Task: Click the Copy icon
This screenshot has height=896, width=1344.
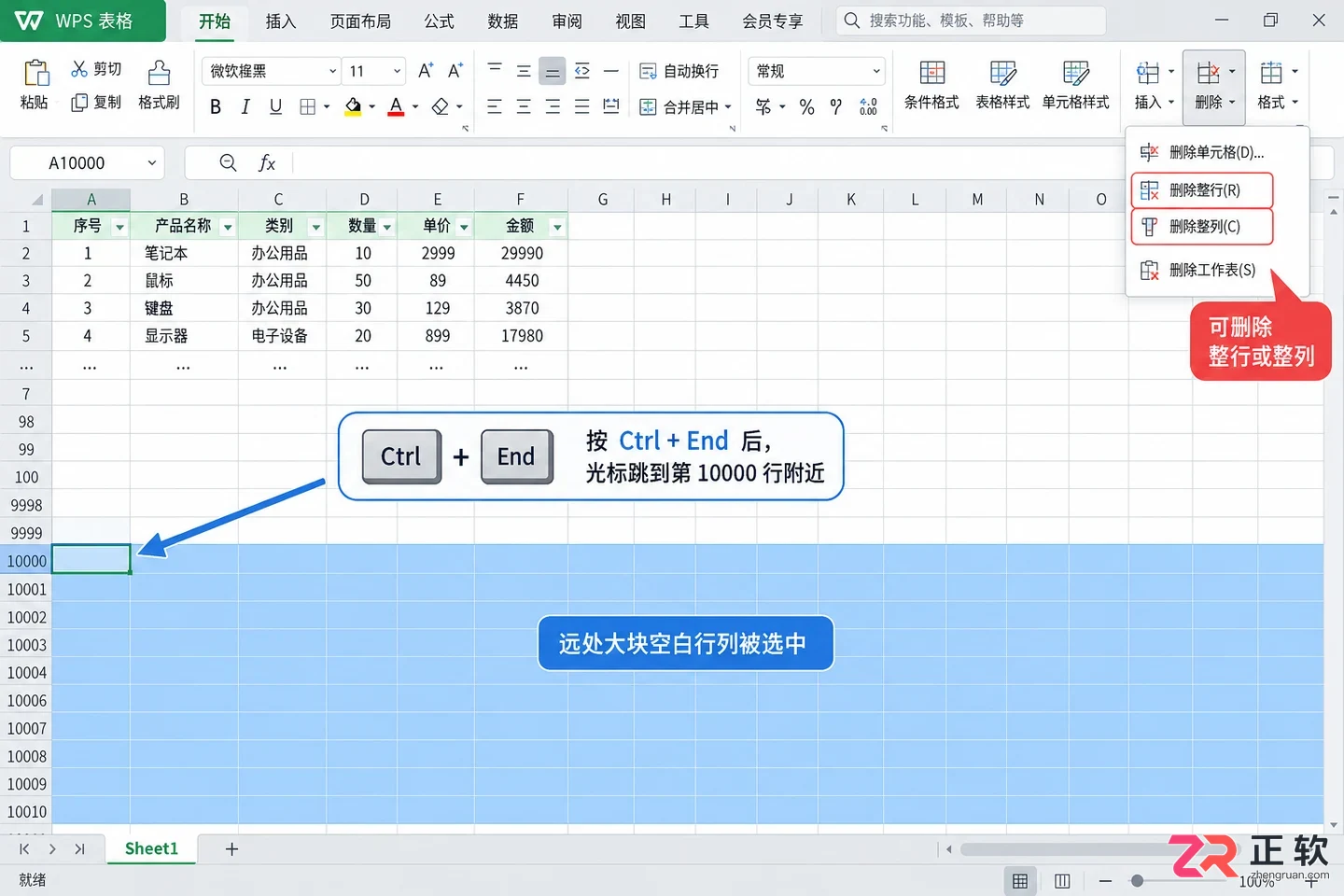Action: point(79,103)
